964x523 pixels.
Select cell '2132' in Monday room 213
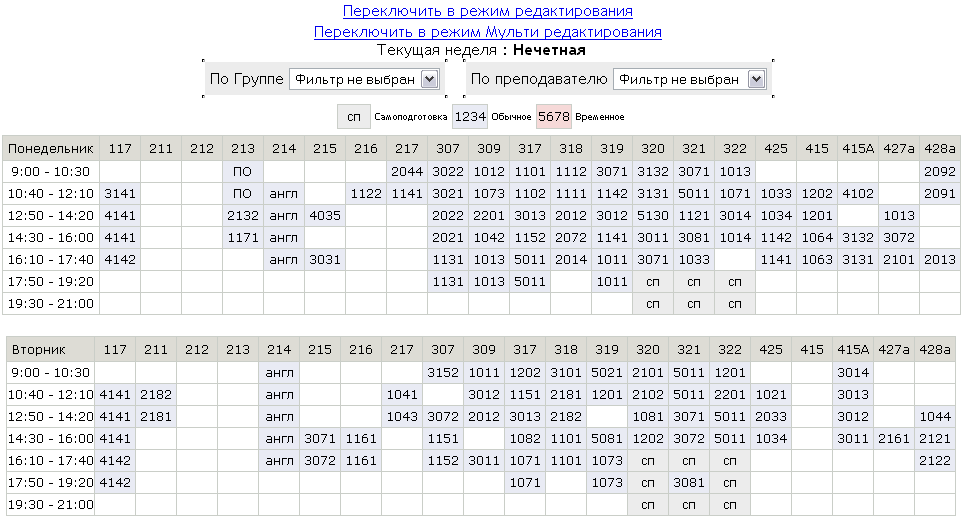[243, 216]
